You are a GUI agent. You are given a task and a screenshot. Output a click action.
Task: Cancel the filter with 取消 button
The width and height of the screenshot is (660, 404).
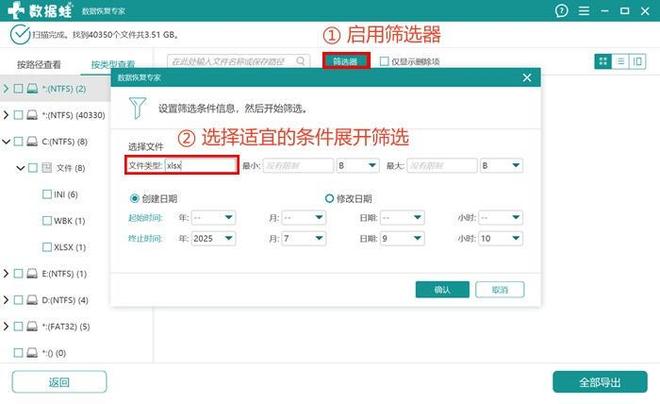click(x=500, y=290)
